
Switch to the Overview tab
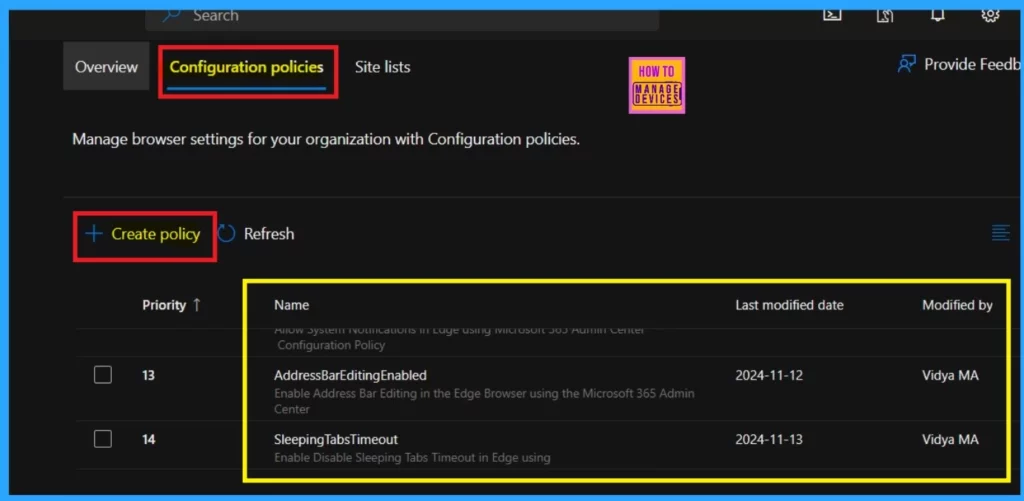coord(106,67)
